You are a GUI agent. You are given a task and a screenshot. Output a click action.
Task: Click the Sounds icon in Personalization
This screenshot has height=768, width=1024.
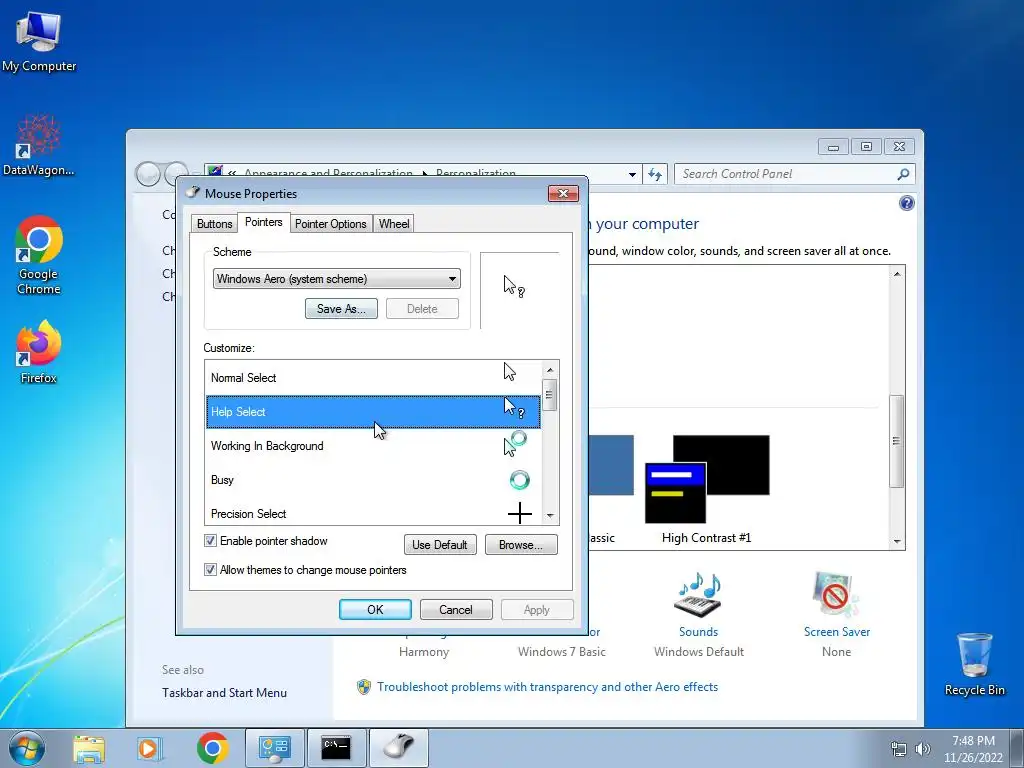[697, 596]
